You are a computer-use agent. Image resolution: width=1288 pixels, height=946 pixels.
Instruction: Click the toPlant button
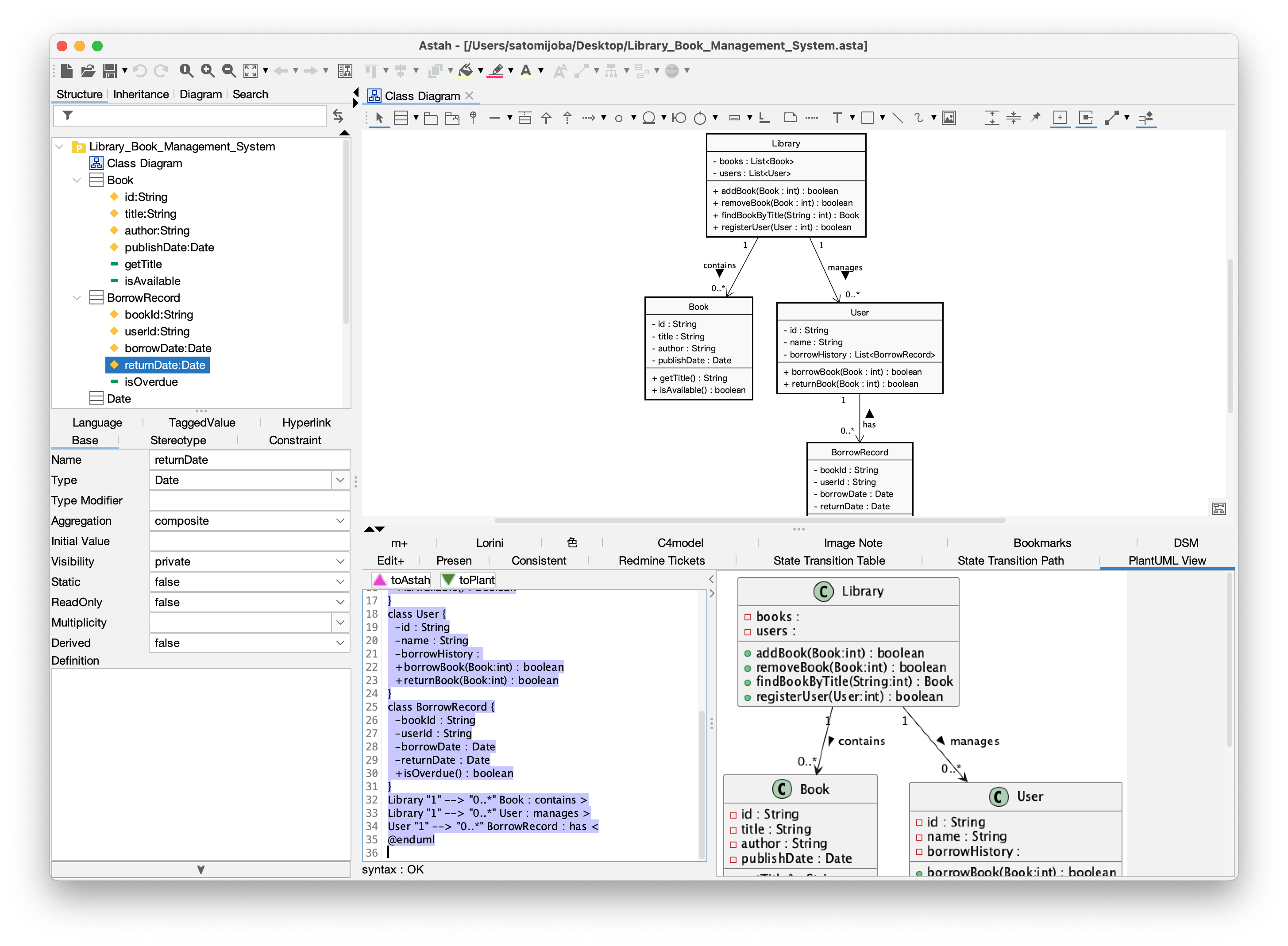[468, 580]
